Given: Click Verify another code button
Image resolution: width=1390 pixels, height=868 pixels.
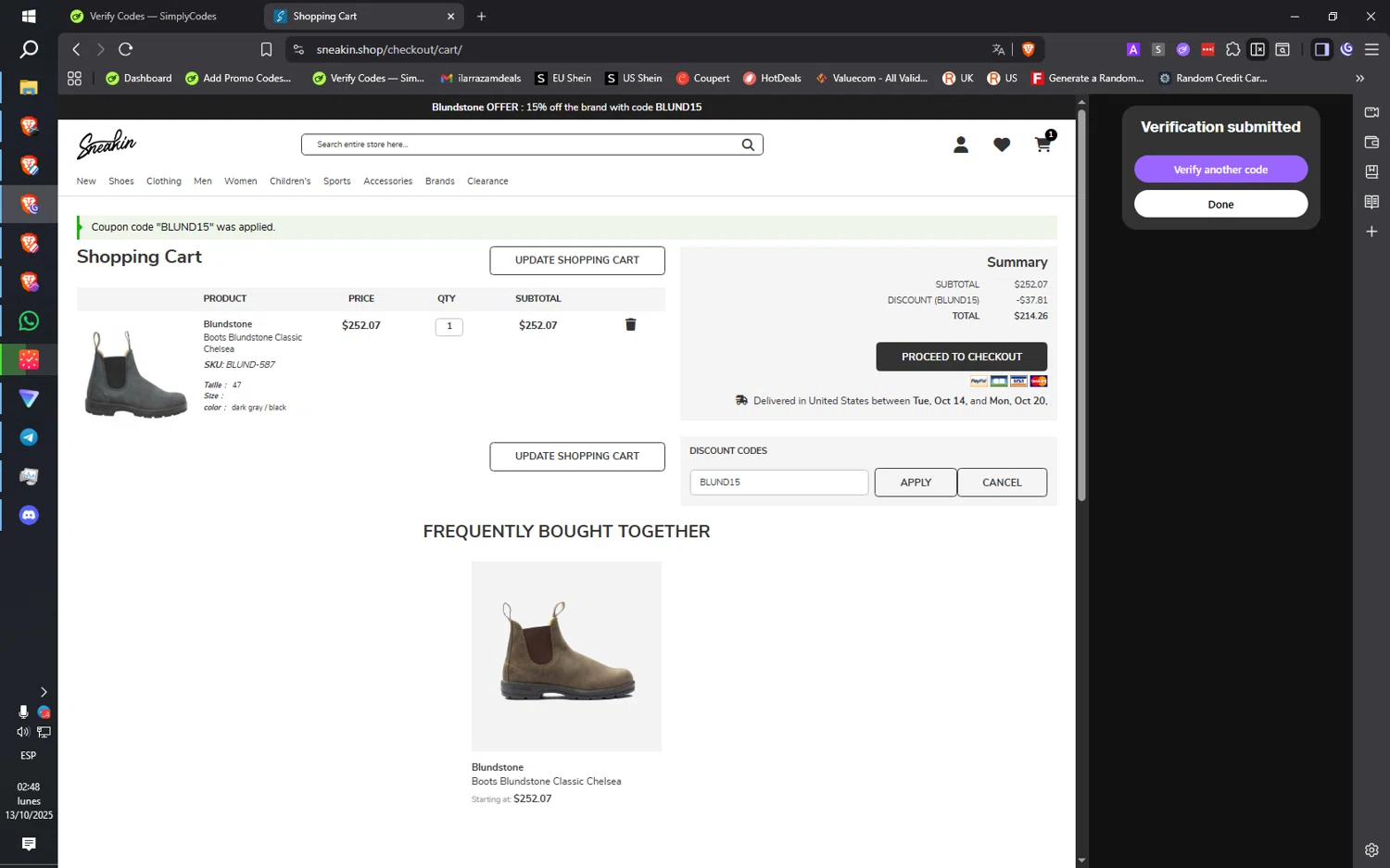Looking at the screenshot, I should pyautogui.click(x=1220, y=169).
